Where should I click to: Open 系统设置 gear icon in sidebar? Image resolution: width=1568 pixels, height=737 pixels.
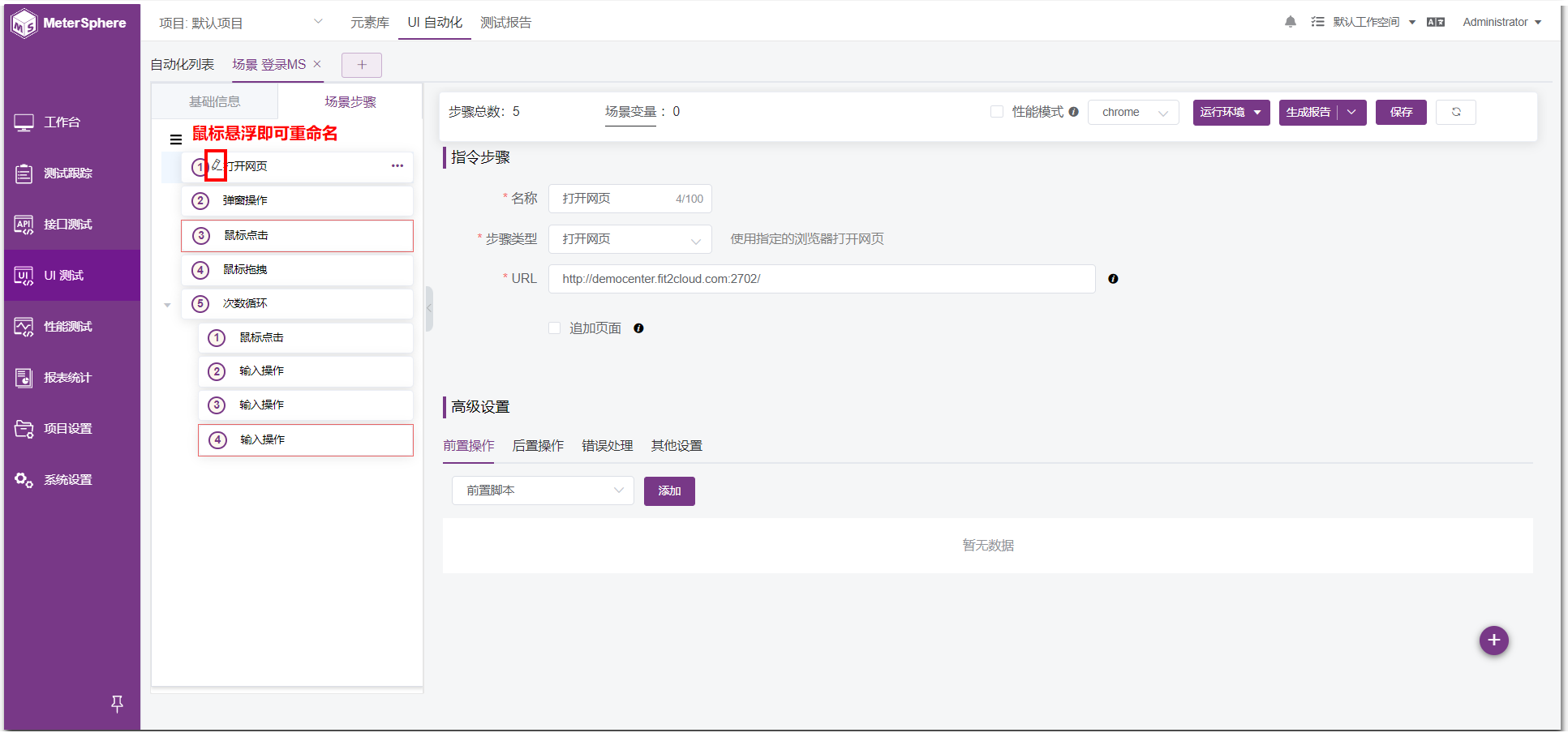(x=24, y=479)
